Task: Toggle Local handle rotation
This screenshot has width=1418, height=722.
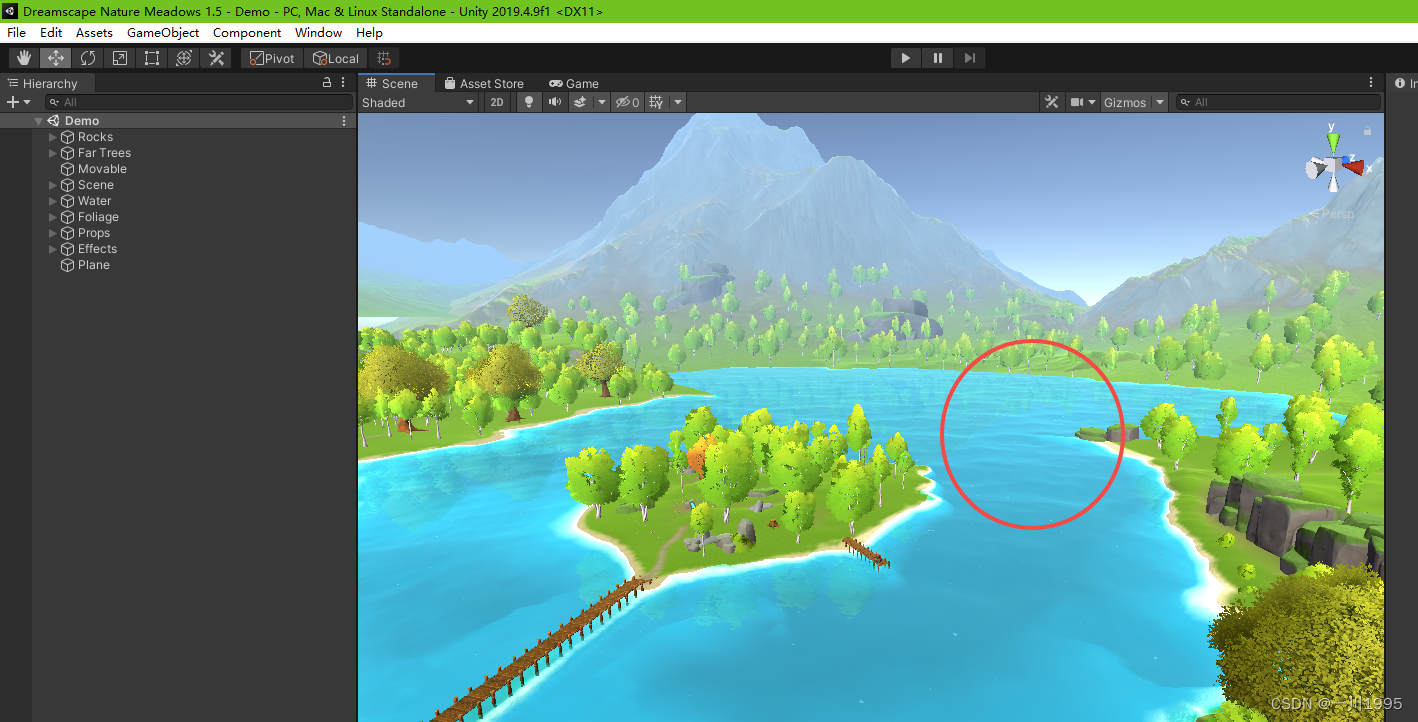Action: (x=336, y=58)
